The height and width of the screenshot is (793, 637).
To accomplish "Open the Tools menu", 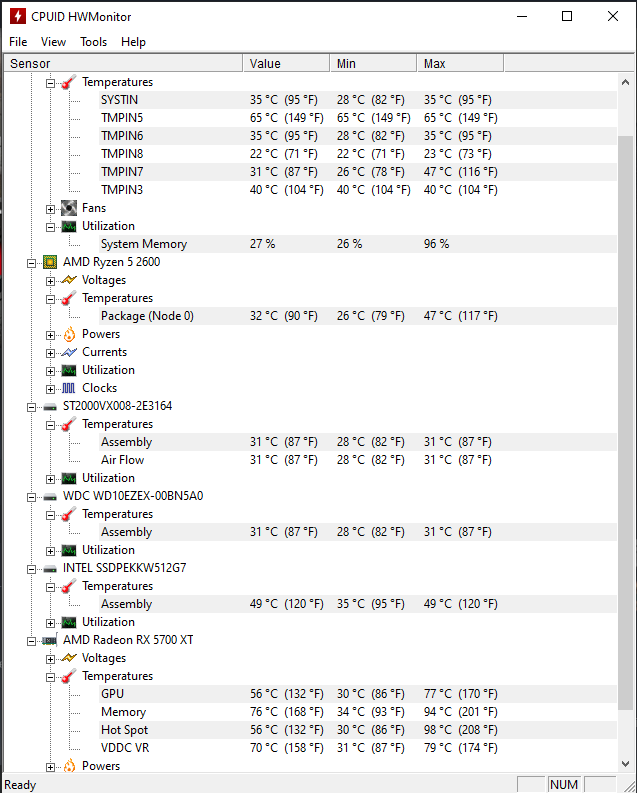I will click(94, 42).
